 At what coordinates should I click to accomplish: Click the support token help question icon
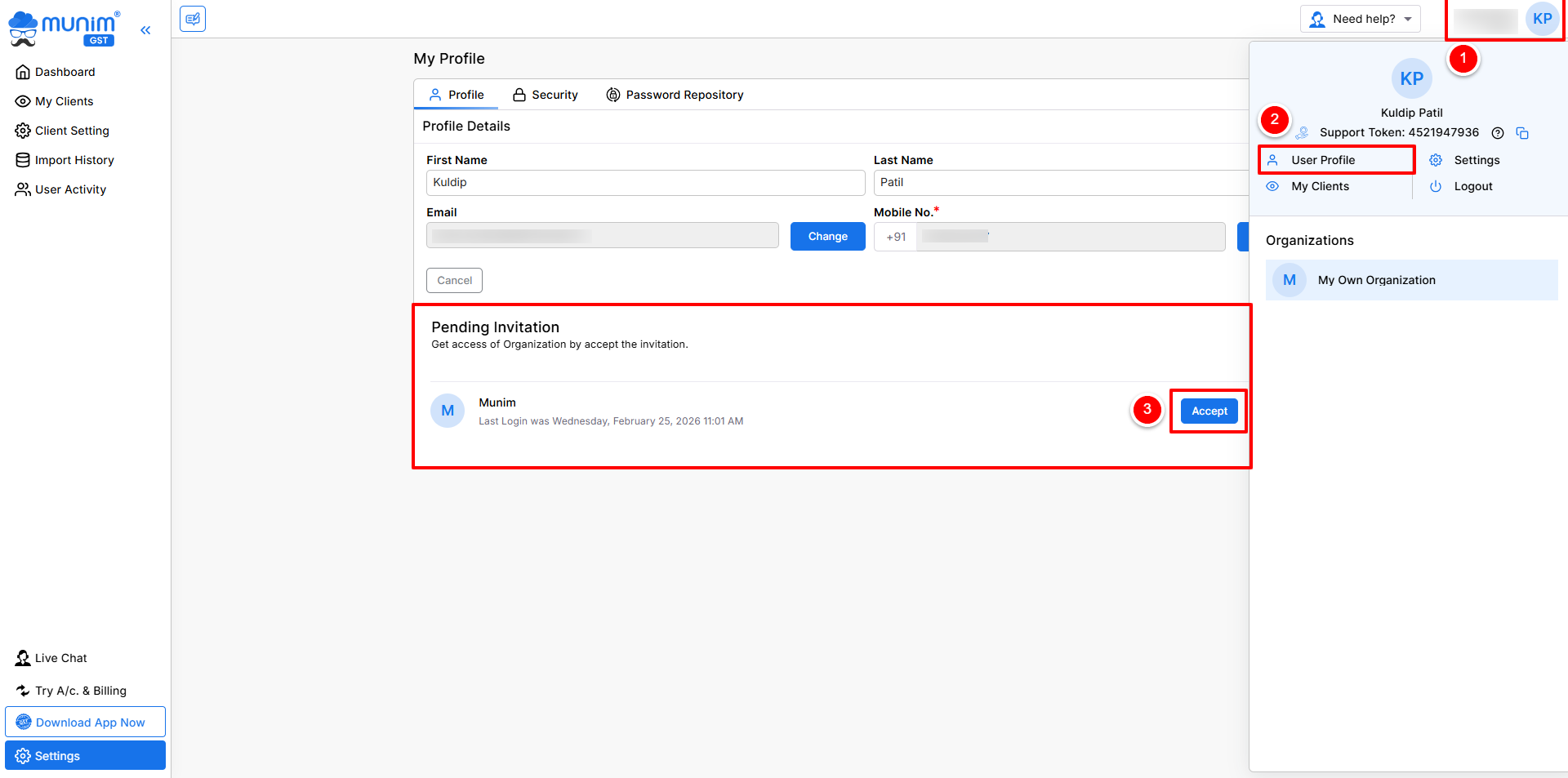coord(1498,133)
